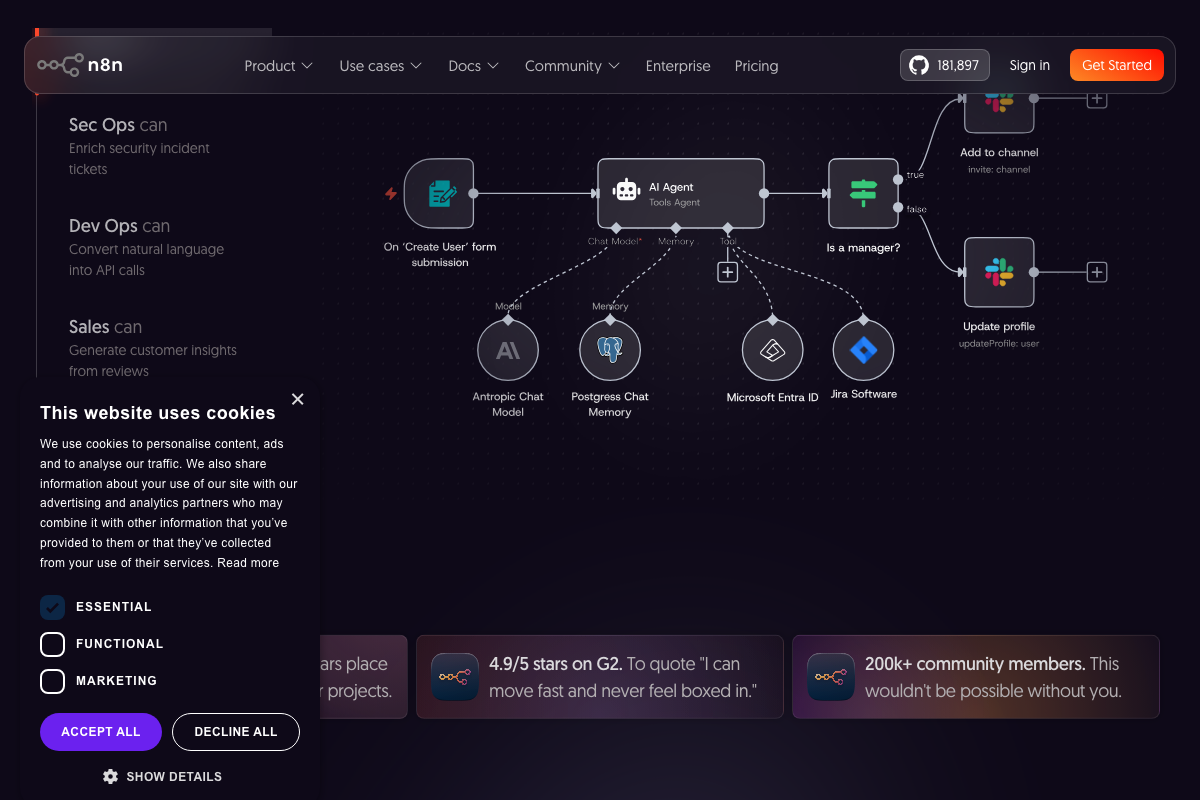The height and width of the screenshot is (800, 1200).
Task: Toggle the Essential cookies checkbox
Action: click(52, 607)
